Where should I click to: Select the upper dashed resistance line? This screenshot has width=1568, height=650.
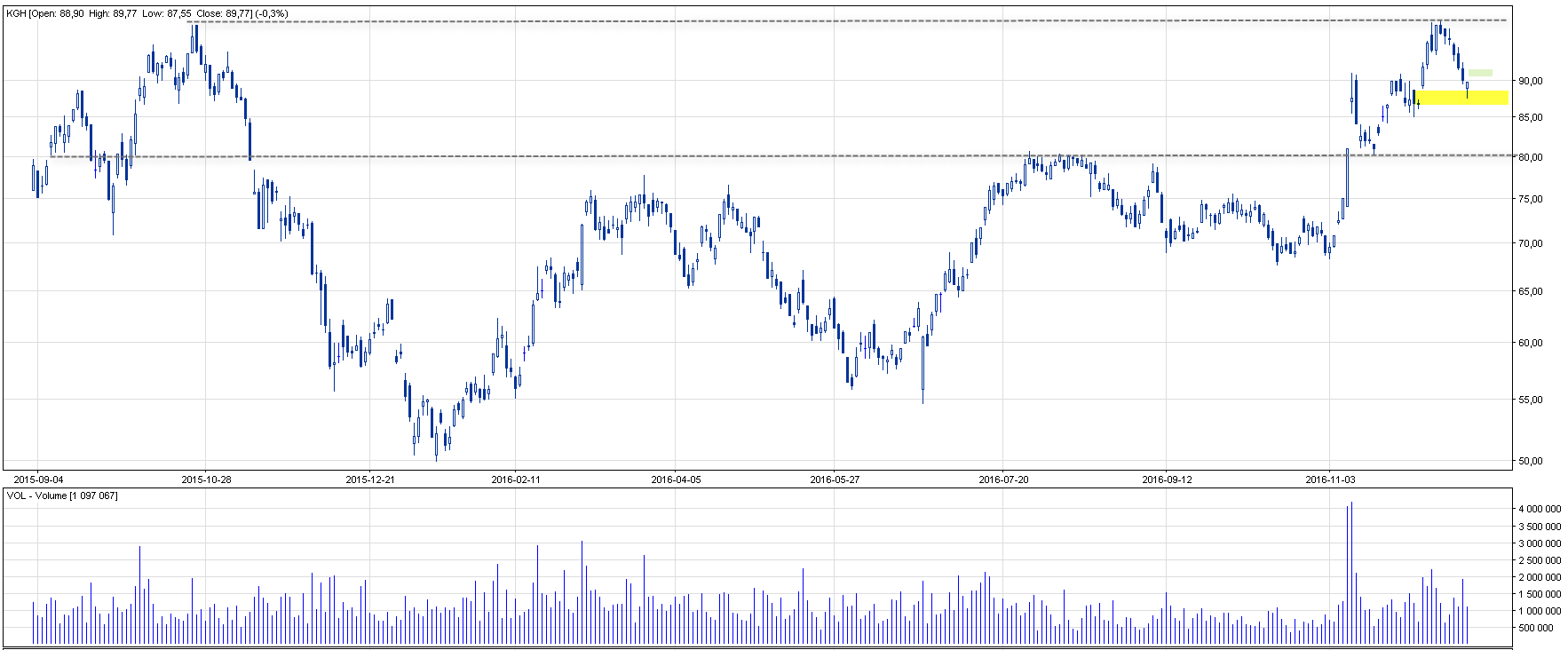pyautogui.click(x=799, y=20)
